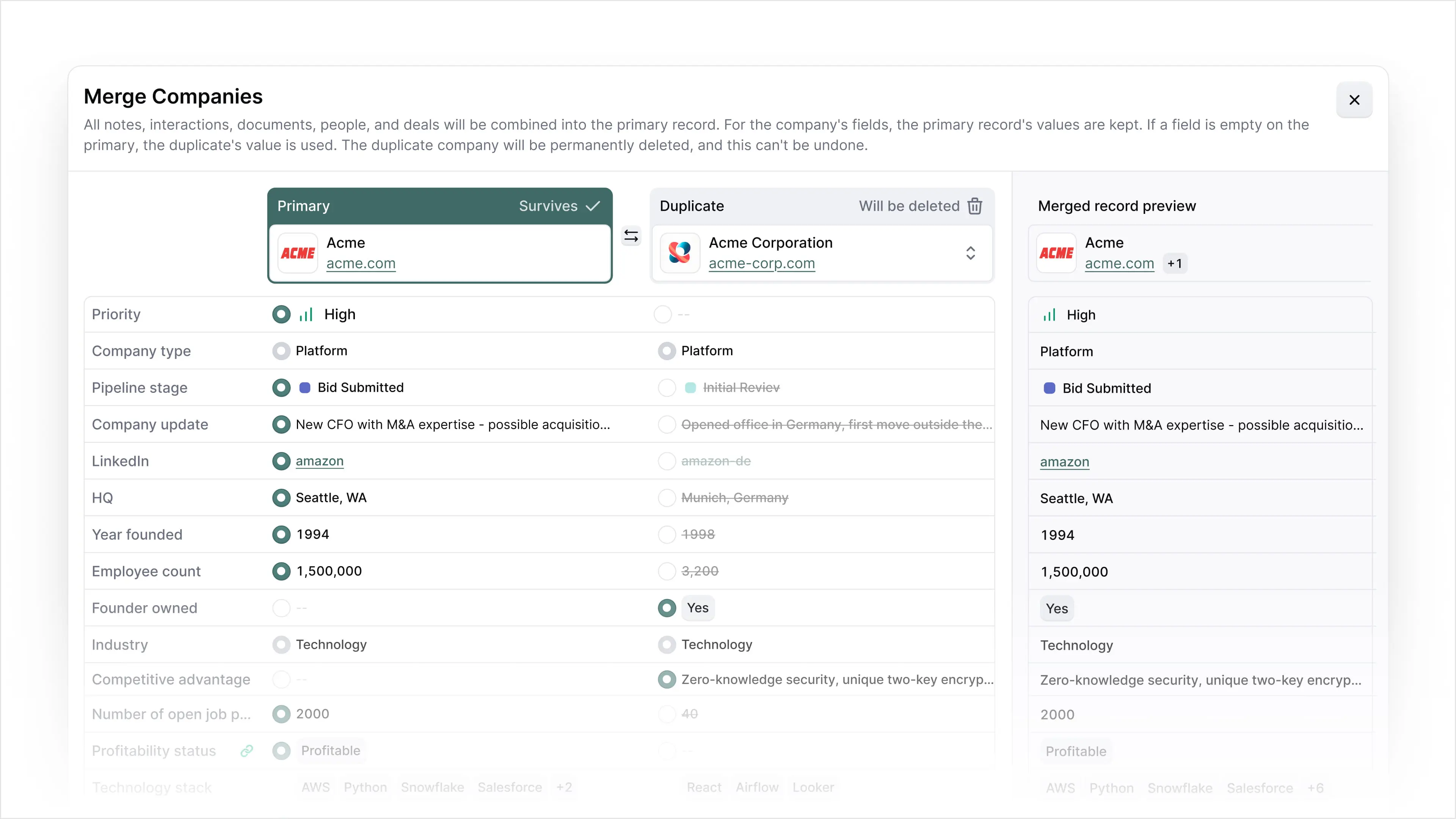
Task: Select the primary Platform company type radio button
Action: coord(281,351)
